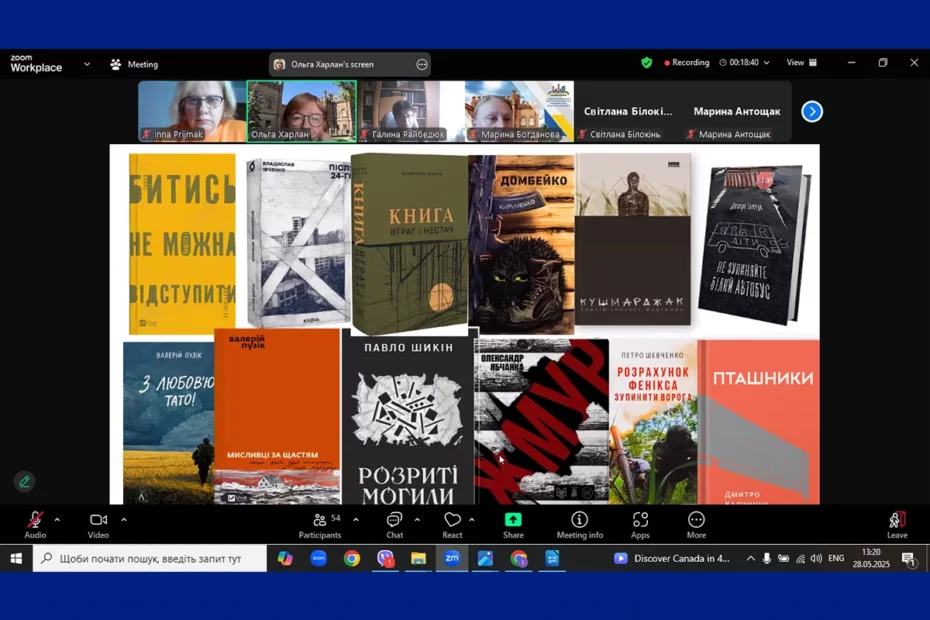Open File Explorer from the taskbar

coord(419,558)
